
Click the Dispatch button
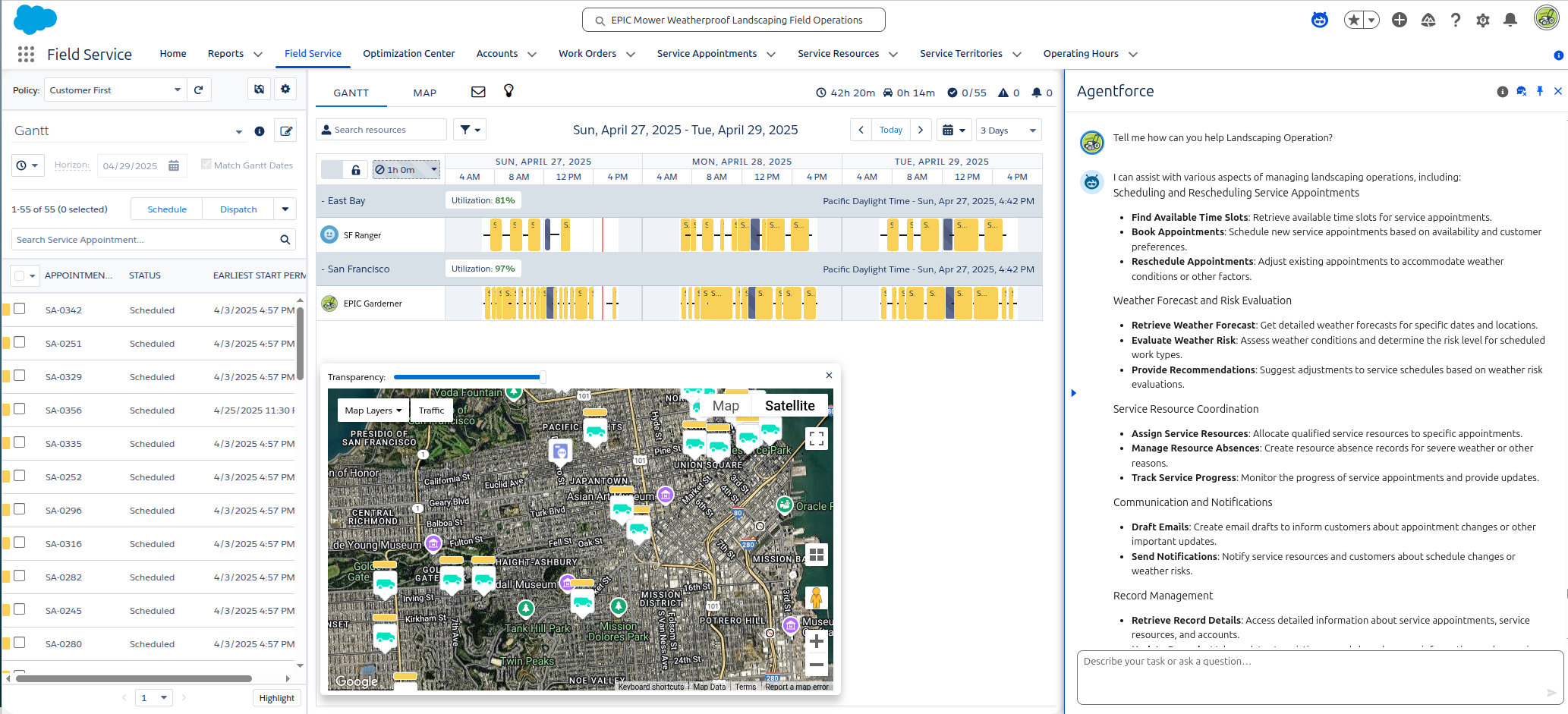(238, 209)
